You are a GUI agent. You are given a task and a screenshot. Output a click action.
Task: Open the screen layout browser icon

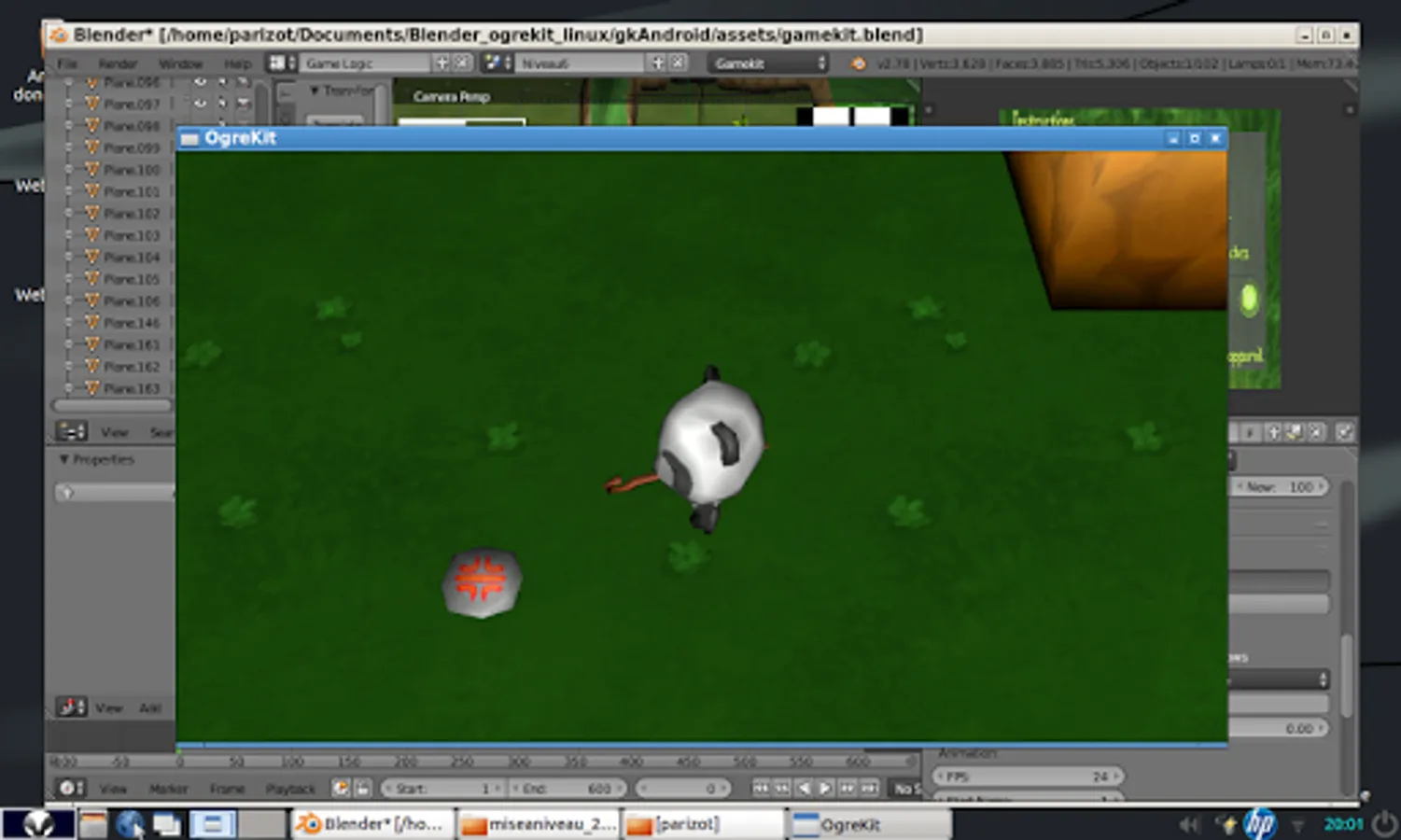(x=282, y=63)
